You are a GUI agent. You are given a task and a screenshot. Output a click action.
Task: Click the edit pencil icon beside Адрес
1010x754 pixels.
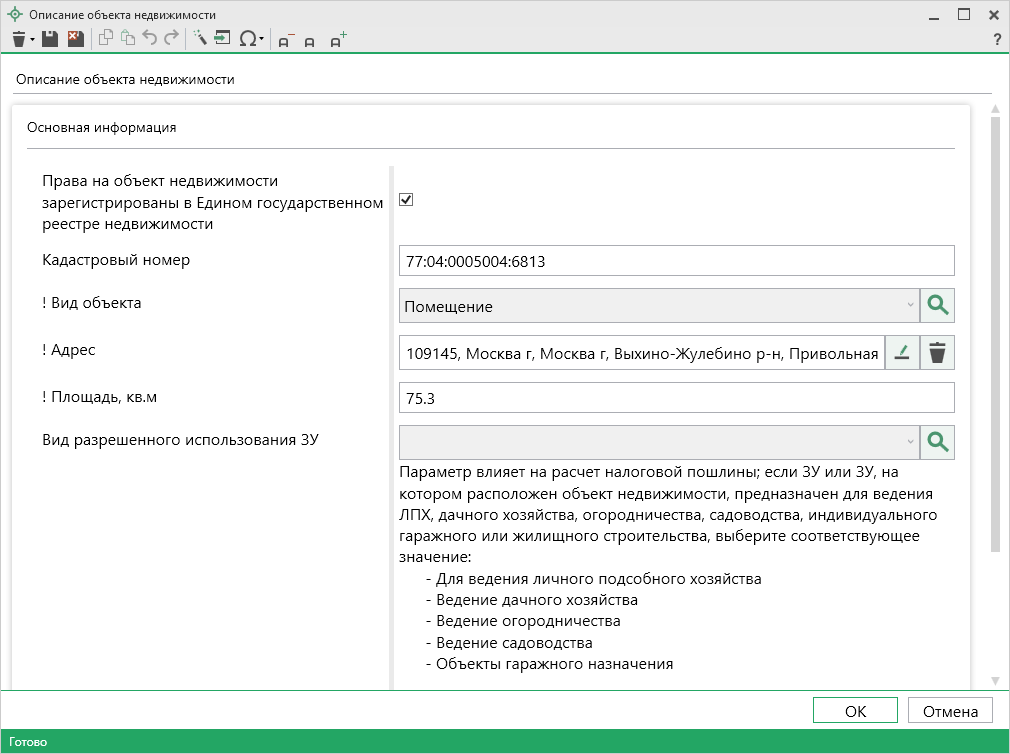(902, 353)
